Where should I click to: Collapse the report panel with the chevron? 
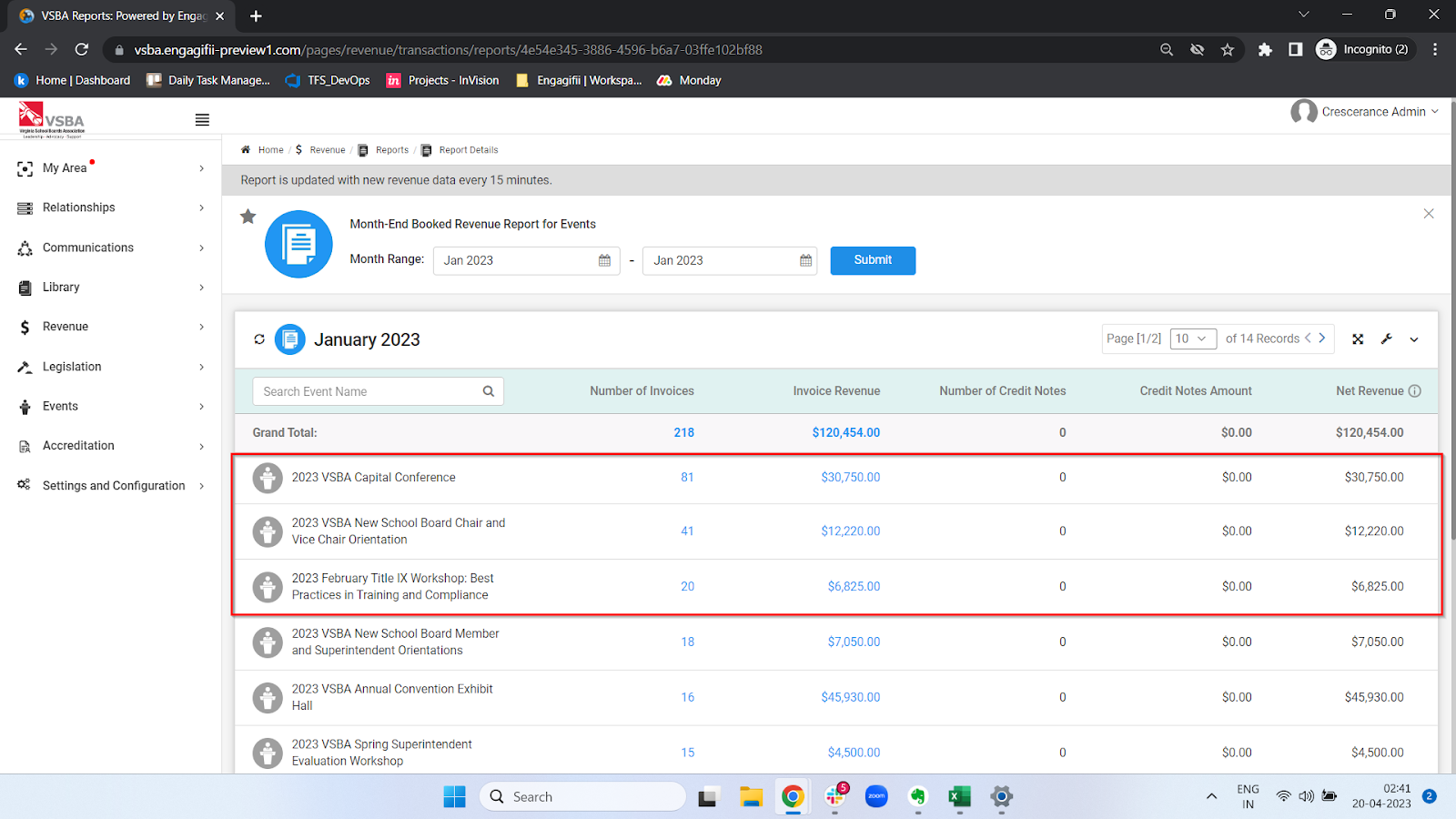(1413, 339)
